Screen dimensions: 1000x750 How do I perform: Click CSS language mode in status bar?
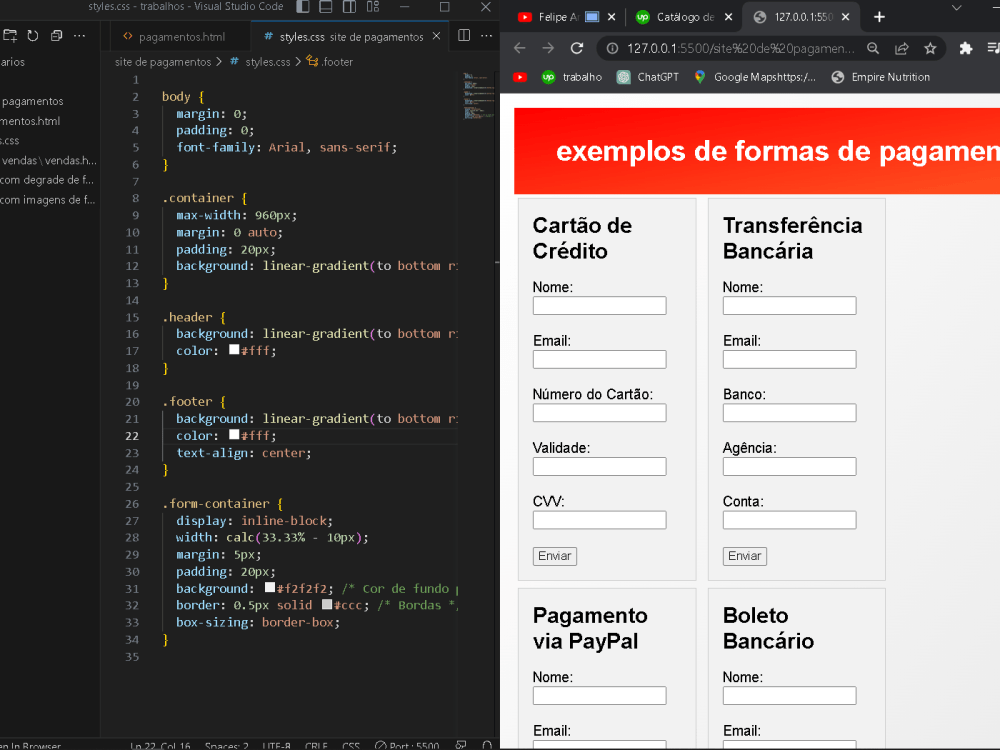tap(351, 746)
